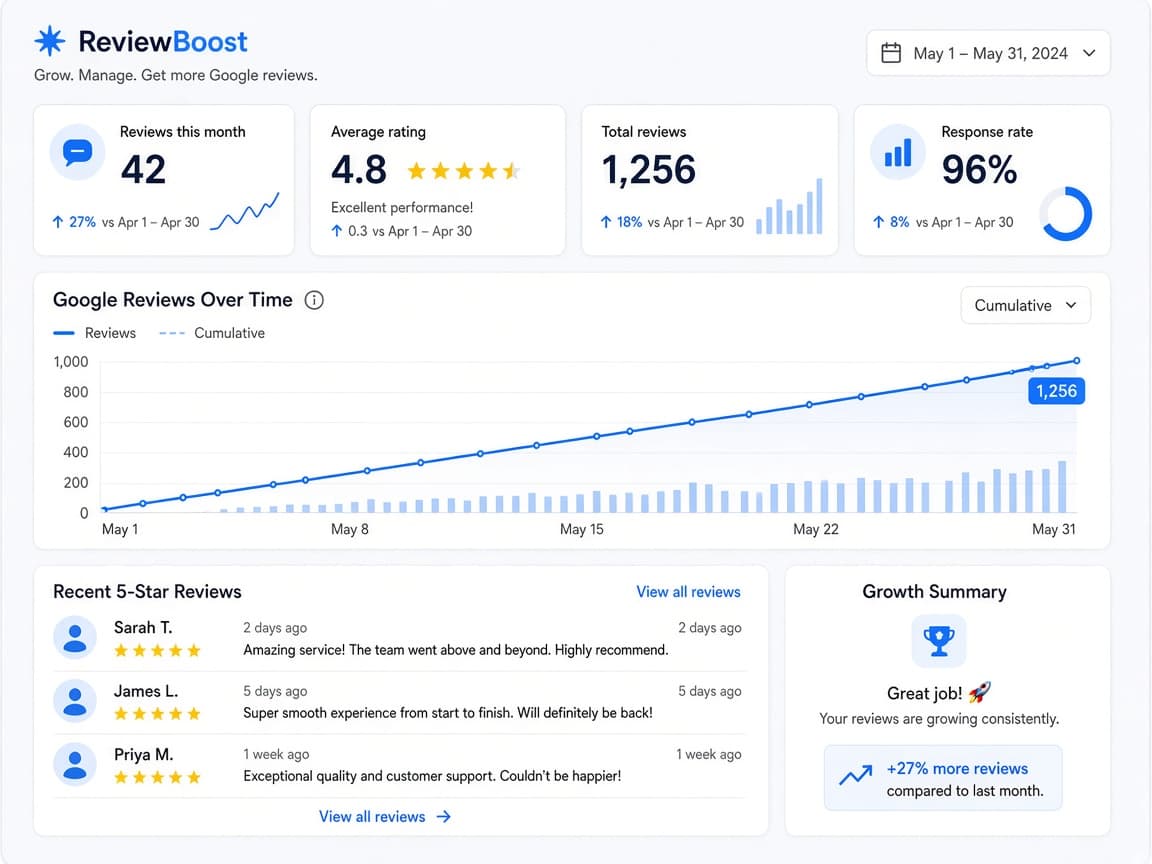The width and height of the screenshot is (1152, 864).
Task: Click the mini bar chart on Total reviews card
Action: pyautogui.click(x=789, y=206)
